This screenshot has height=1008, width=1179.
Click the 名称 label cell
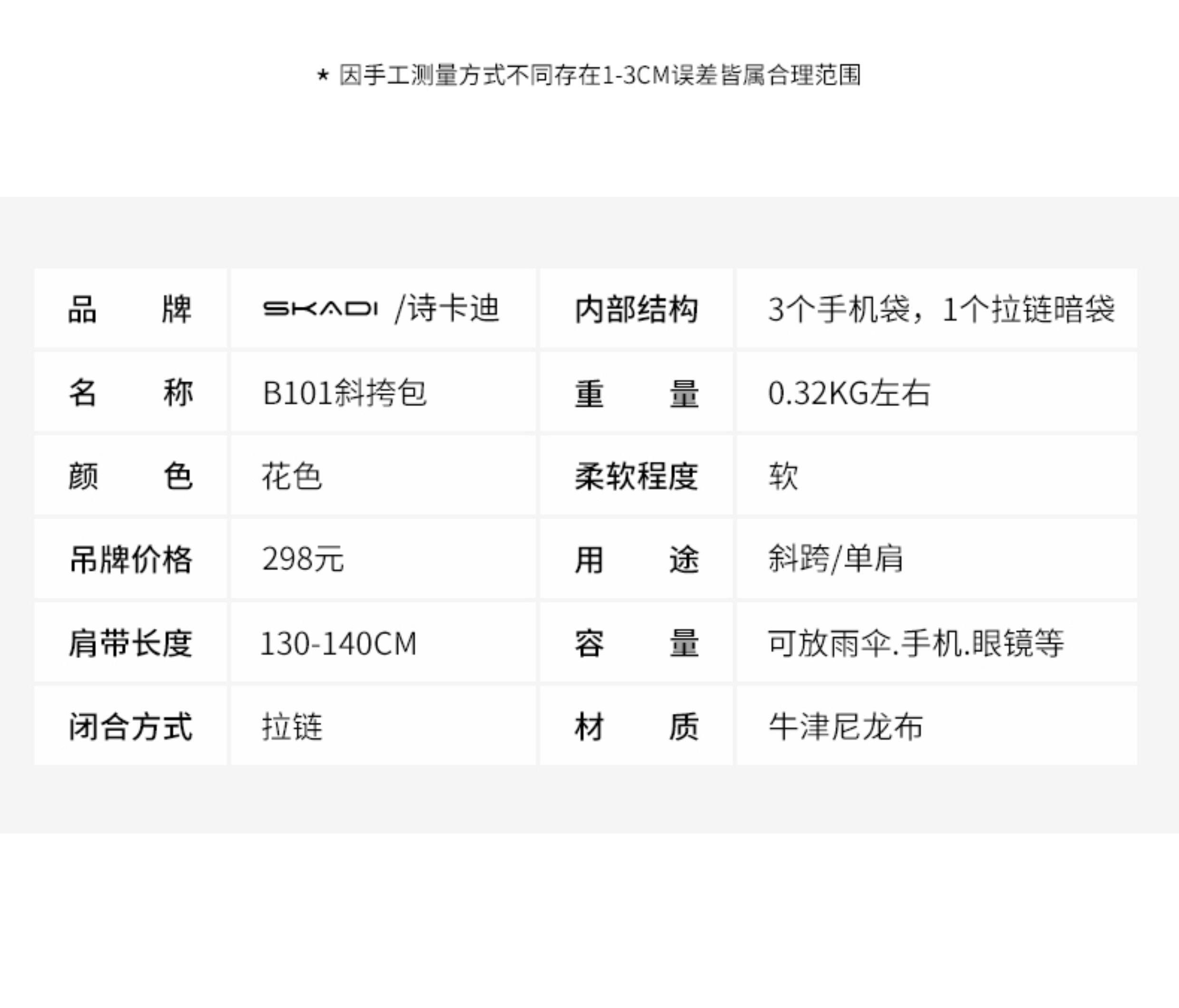point(130,393)
